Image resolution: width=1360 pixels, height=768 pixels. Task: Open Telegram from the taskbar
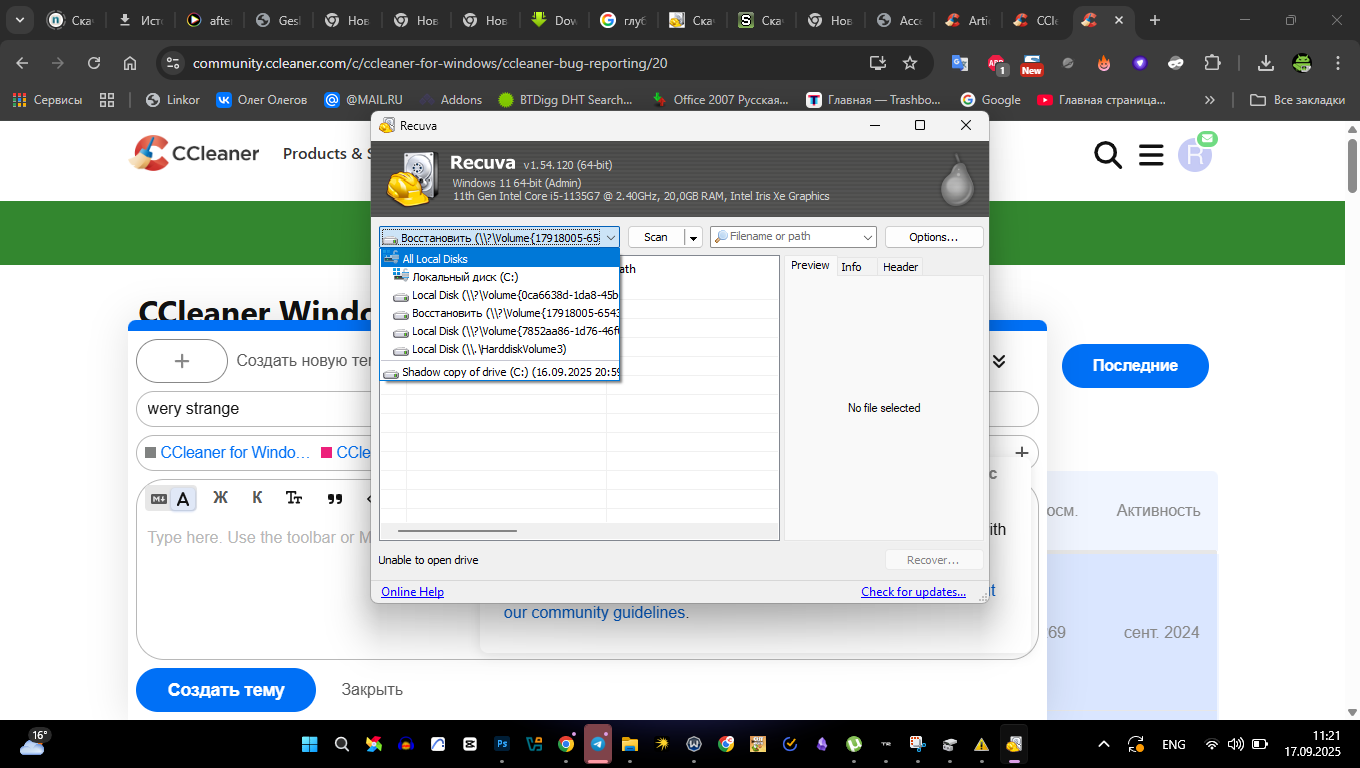(598, 744)
